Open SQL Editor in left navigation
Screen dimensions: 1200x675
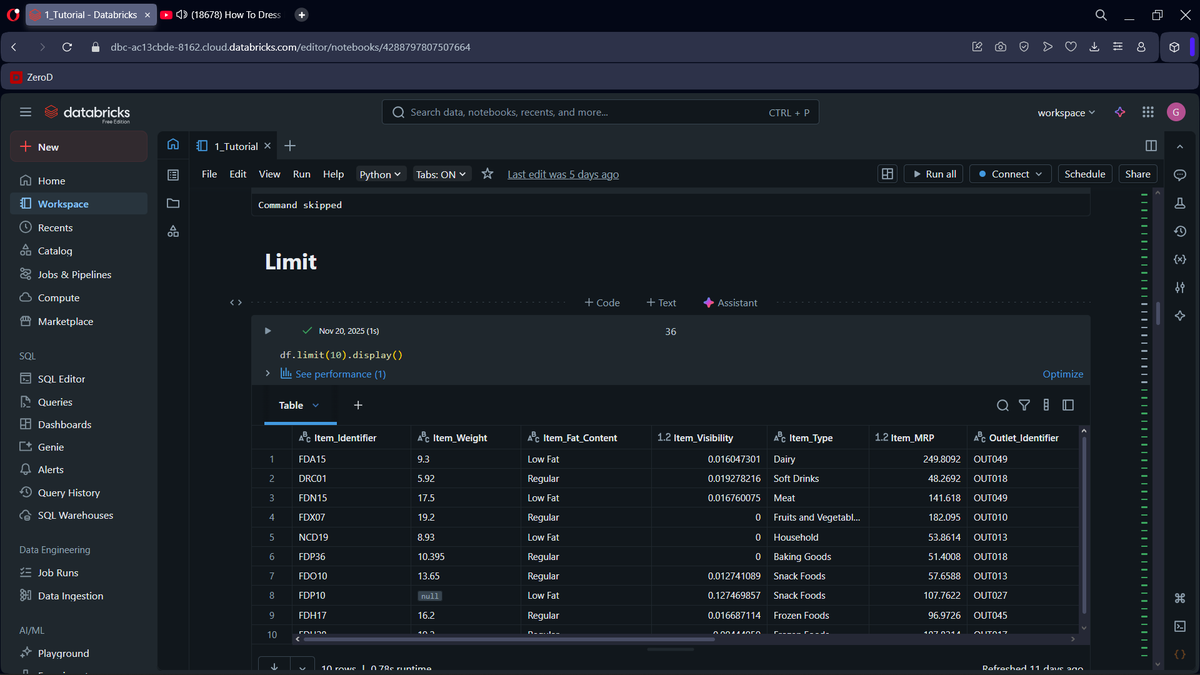[61, 379]
